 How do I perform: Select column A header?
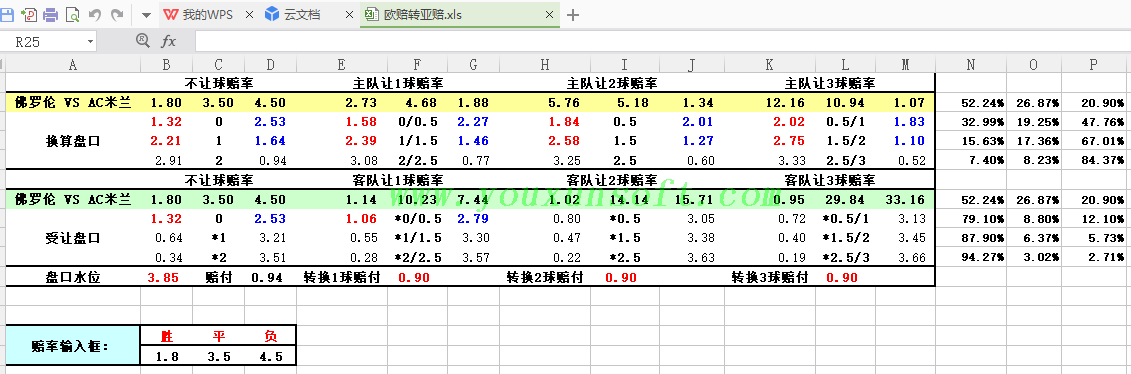[x=73, y=66]
